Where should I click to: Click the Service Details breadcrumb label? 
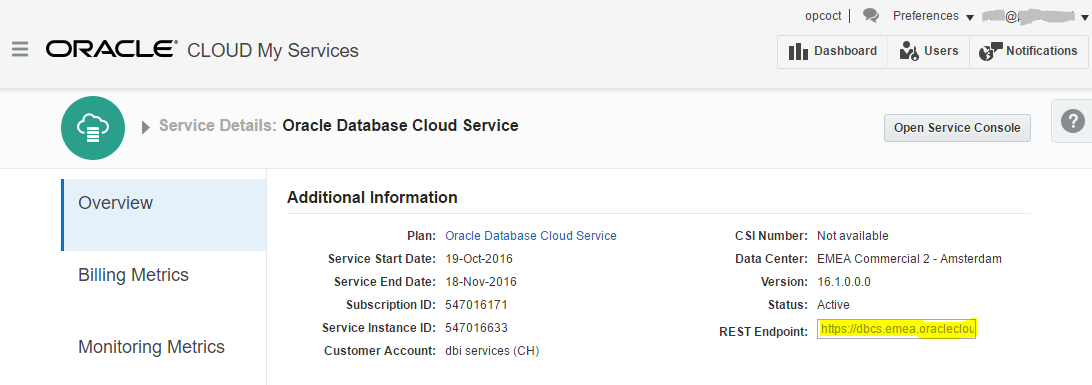coord(218,126)
